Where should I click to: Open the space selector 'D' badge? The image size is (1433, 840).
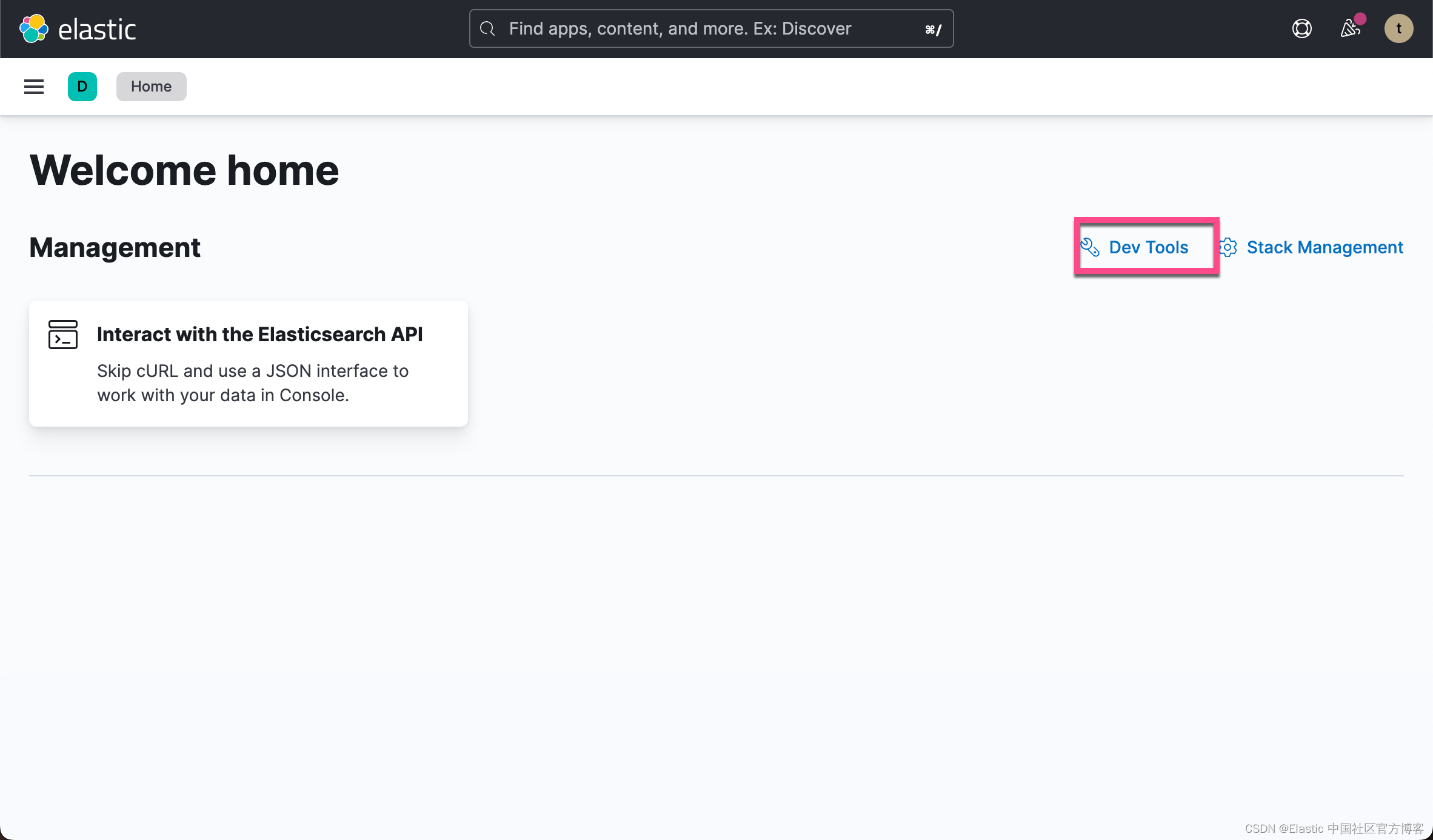pyautogui.click(x=82, y=87)
